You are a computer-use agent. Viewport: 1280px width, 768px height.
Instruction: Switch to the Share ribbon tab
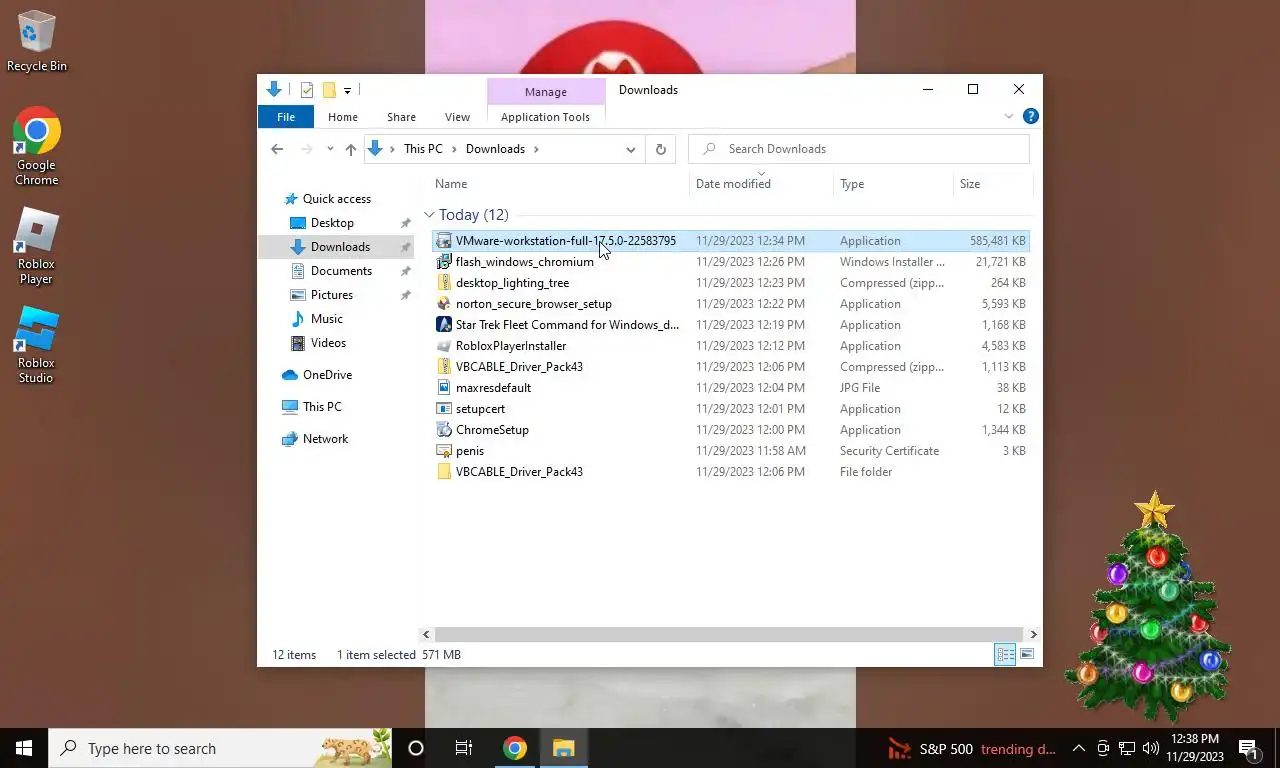[x=401, y=117]
